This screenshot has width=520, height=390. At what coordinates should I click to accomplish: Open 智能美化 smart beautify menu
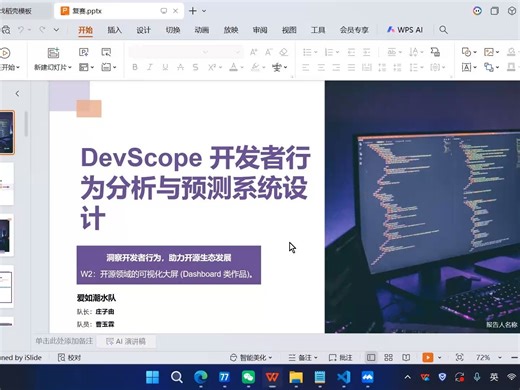(251, 358)
